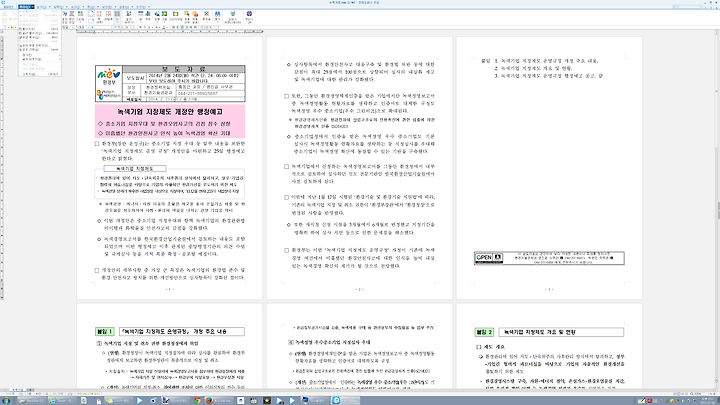Image resolution: width=720 pixels, height=405 pixels.
Task: Toggle right paragraph alignment
Action: pyautogui.click(x=187, y=27)
